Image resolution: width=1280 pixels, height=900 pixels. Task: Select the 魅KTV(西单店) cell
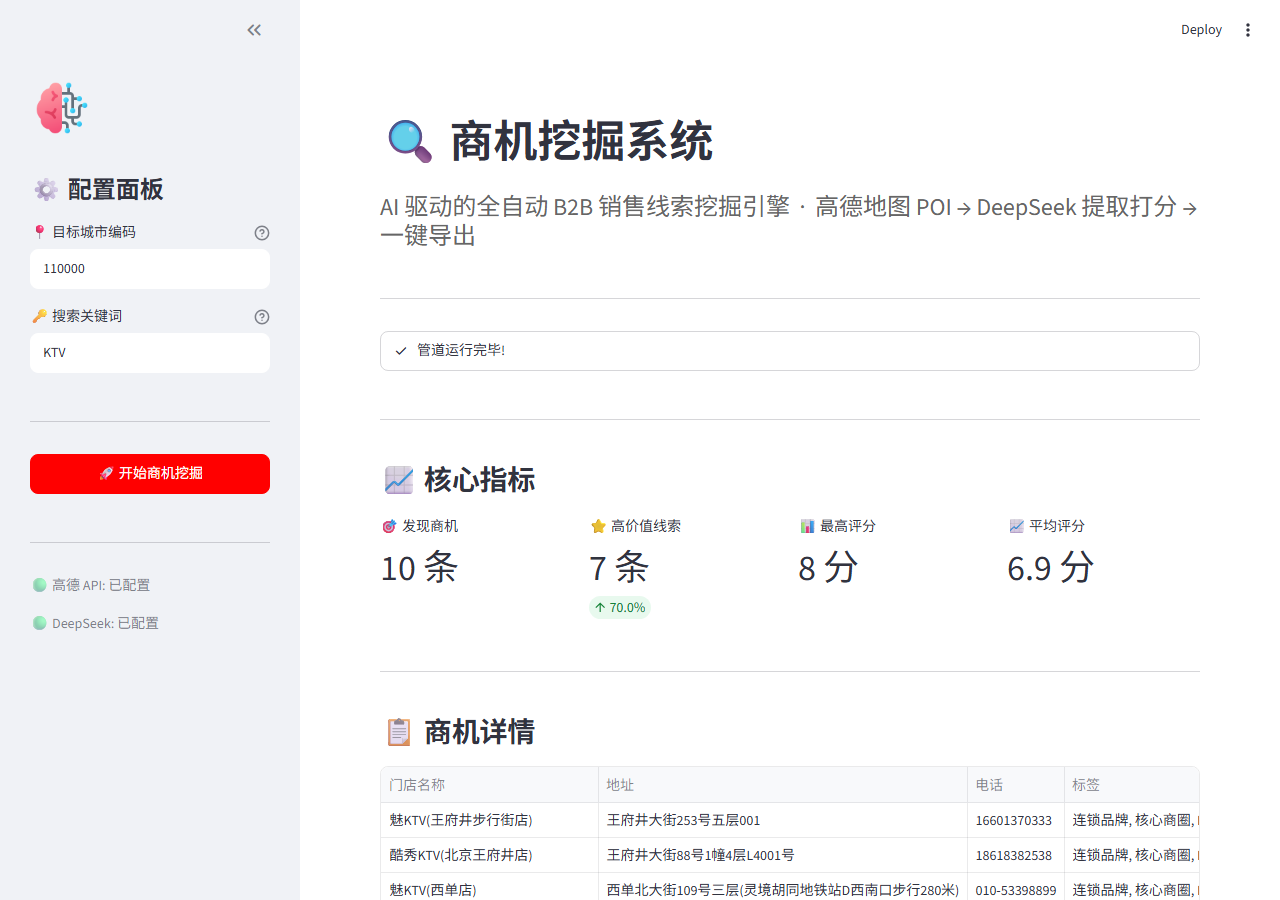(x=490, y=889)
